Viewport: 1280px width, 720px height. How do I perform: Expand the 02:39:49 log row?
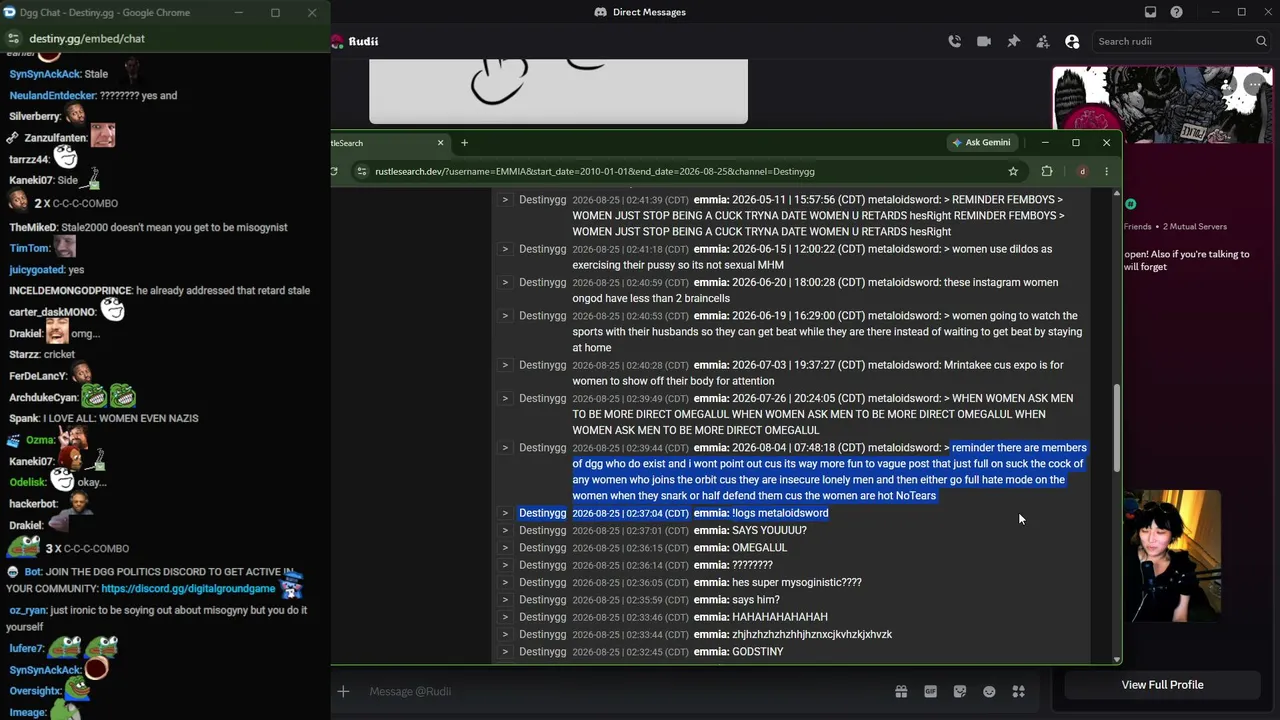pyautogui.click(x=505, y=398)
